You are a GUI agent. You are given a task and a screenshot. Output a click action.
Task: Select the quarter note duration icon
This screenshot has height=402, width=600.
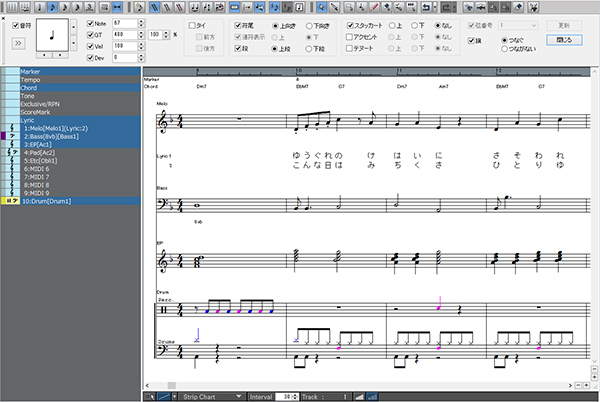(x=39, y=7)
